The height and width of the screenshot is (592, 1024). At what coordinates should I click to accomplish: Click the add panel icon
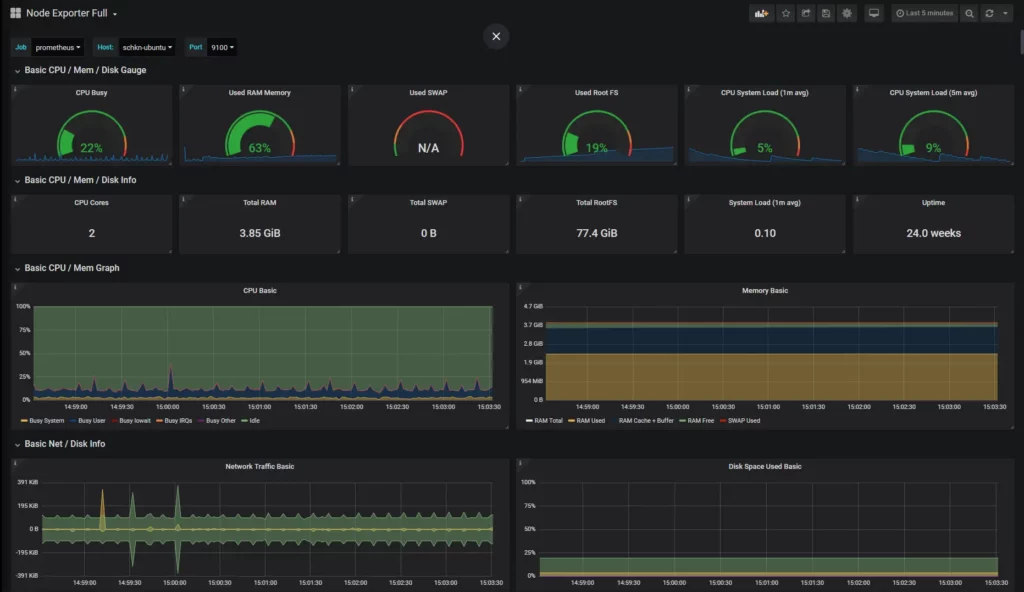click(x=762, y=13)
